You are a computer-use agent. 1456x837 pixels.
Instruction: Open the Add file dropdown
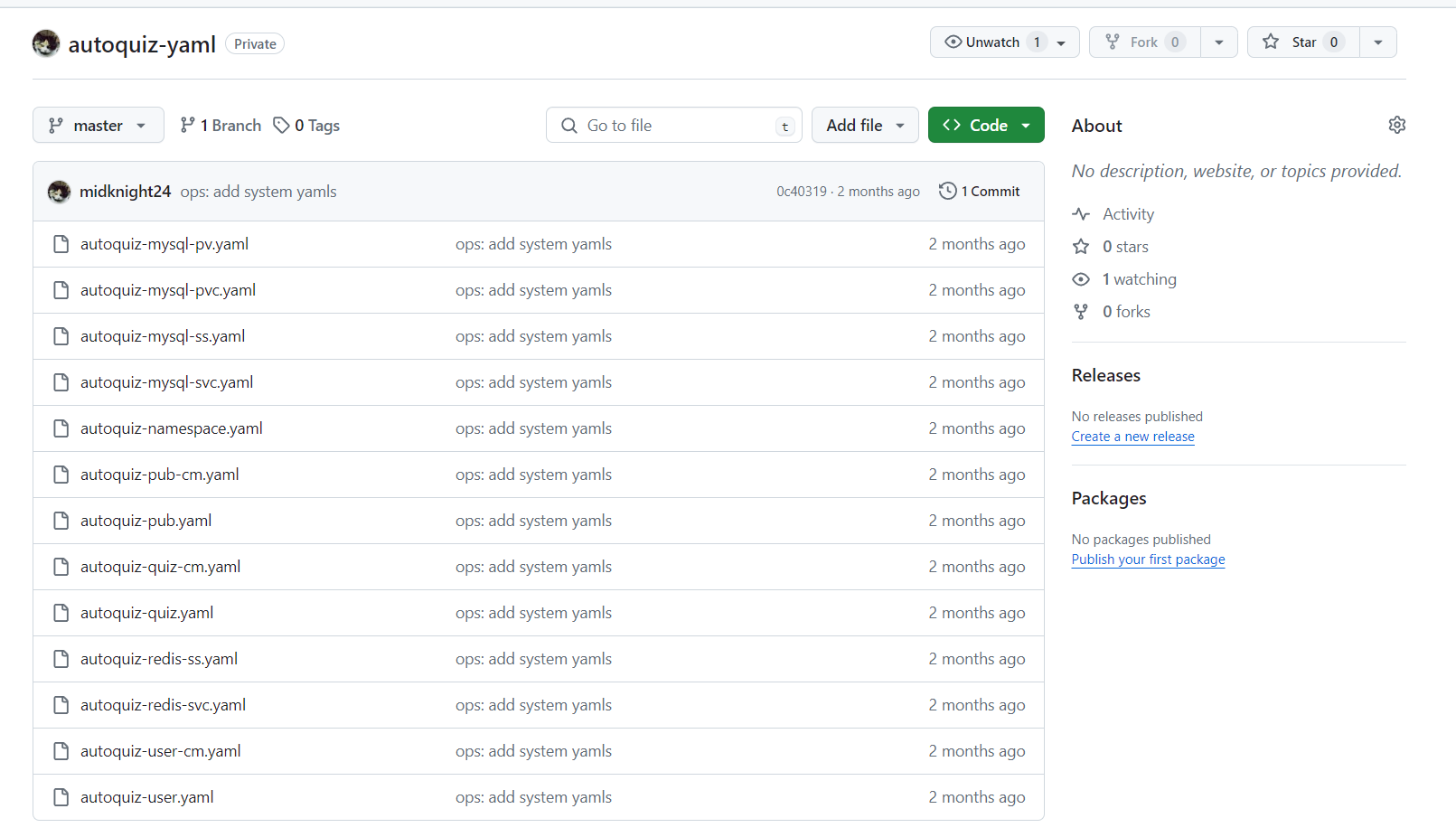point(864,126)
